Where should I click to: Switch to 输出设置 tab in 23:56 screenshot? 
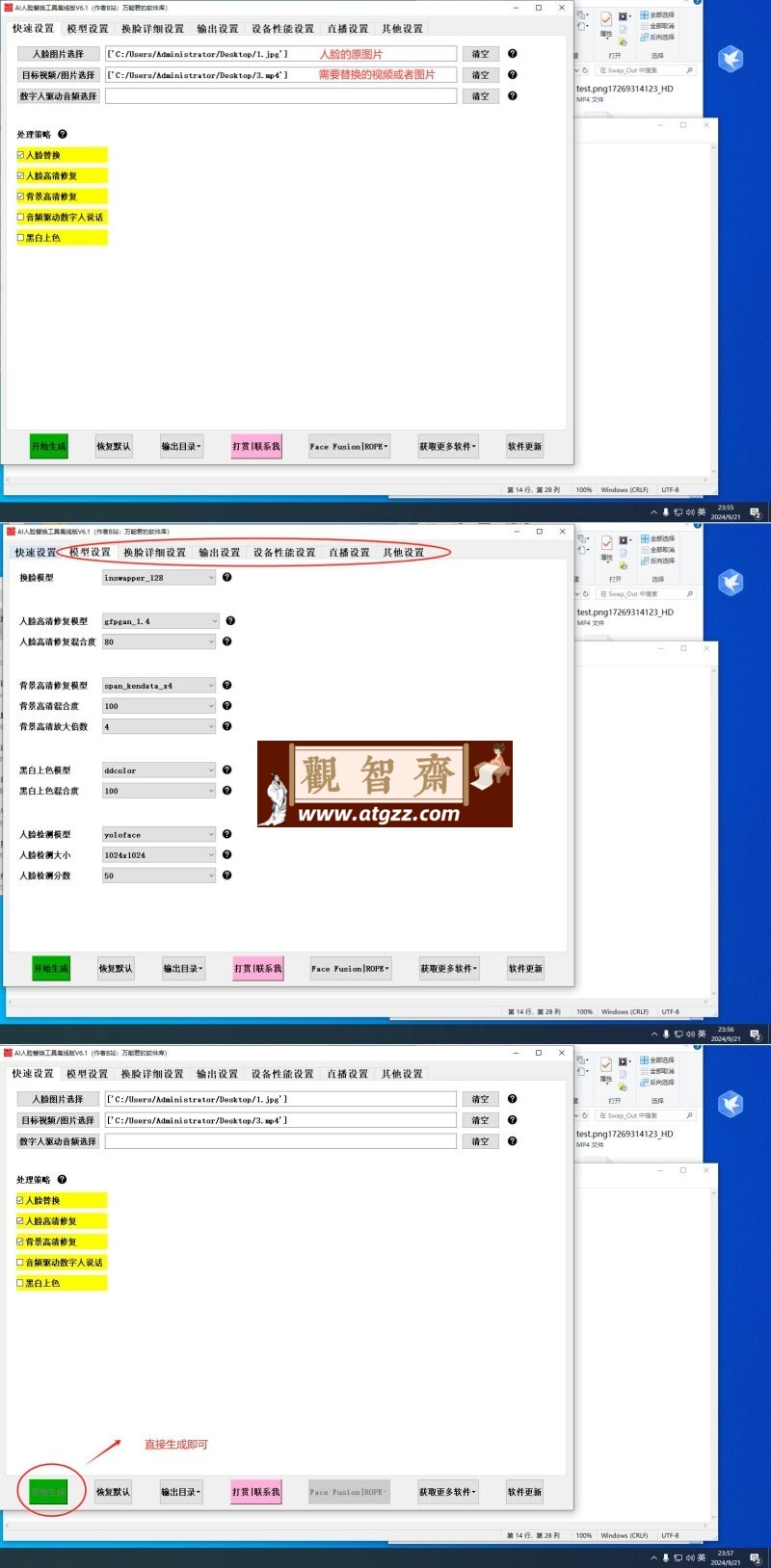click(x=220, y=553)
